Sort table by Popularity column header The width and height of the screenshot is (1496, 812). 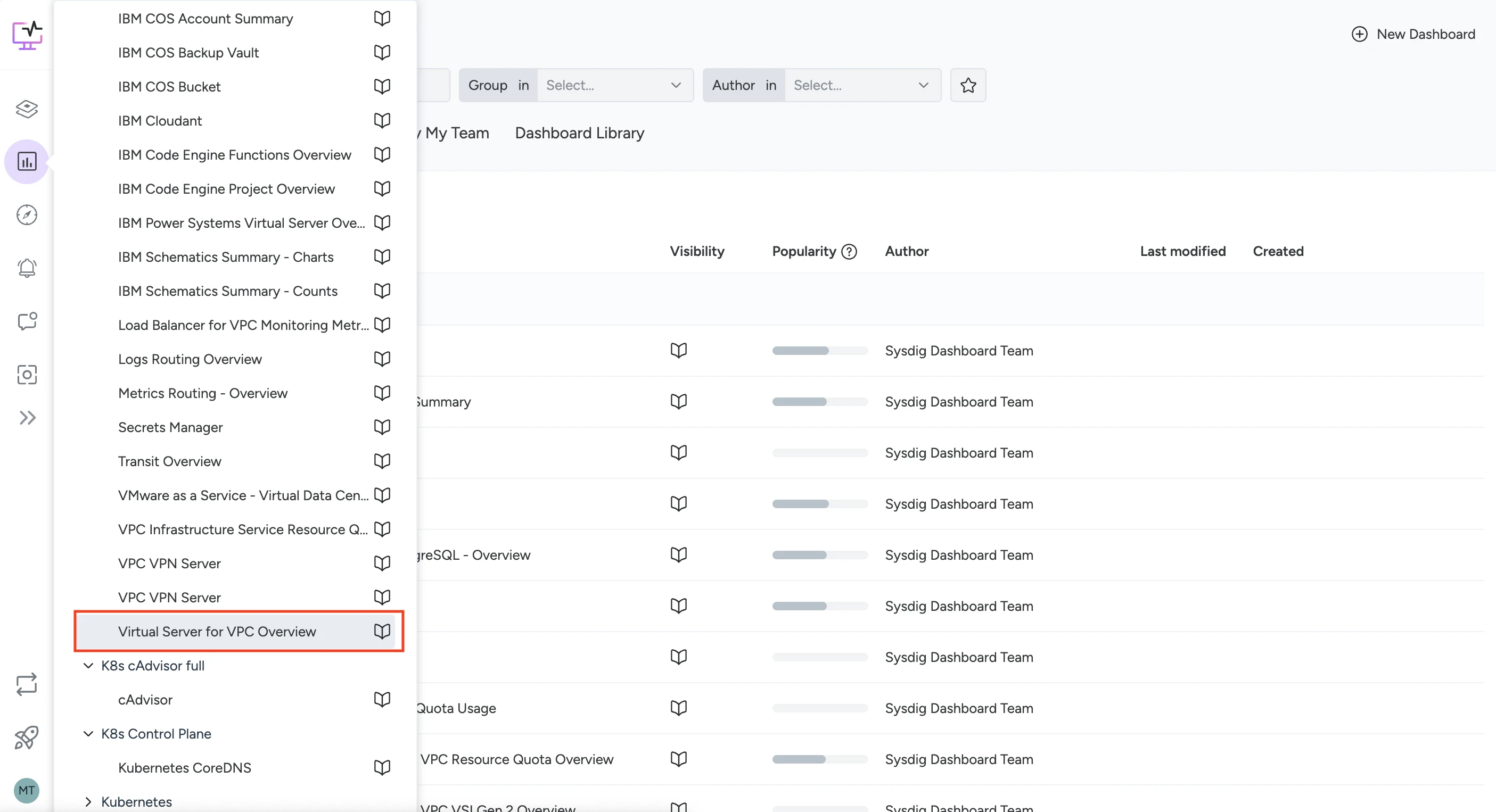[804, 251]
